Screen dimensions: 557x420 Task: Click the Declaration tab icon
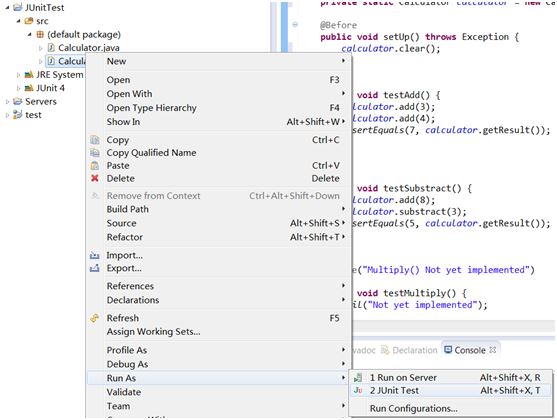[x=385, y=350]
